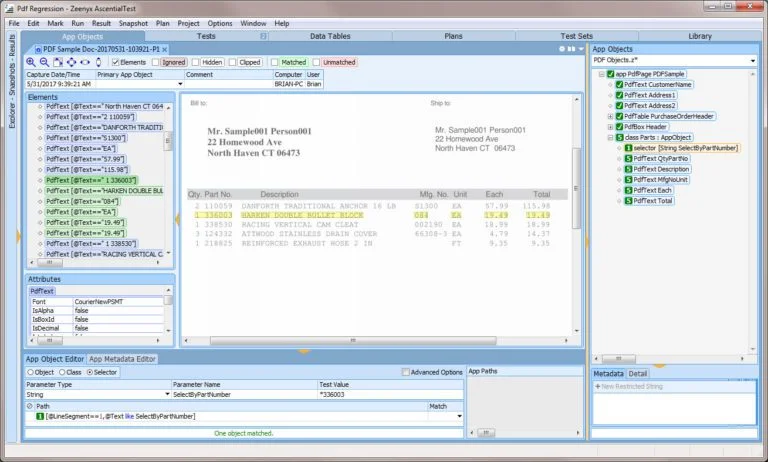Select the Object radio button
The height and width of the screenshot is (462, 768).
(x=30, y=372)
